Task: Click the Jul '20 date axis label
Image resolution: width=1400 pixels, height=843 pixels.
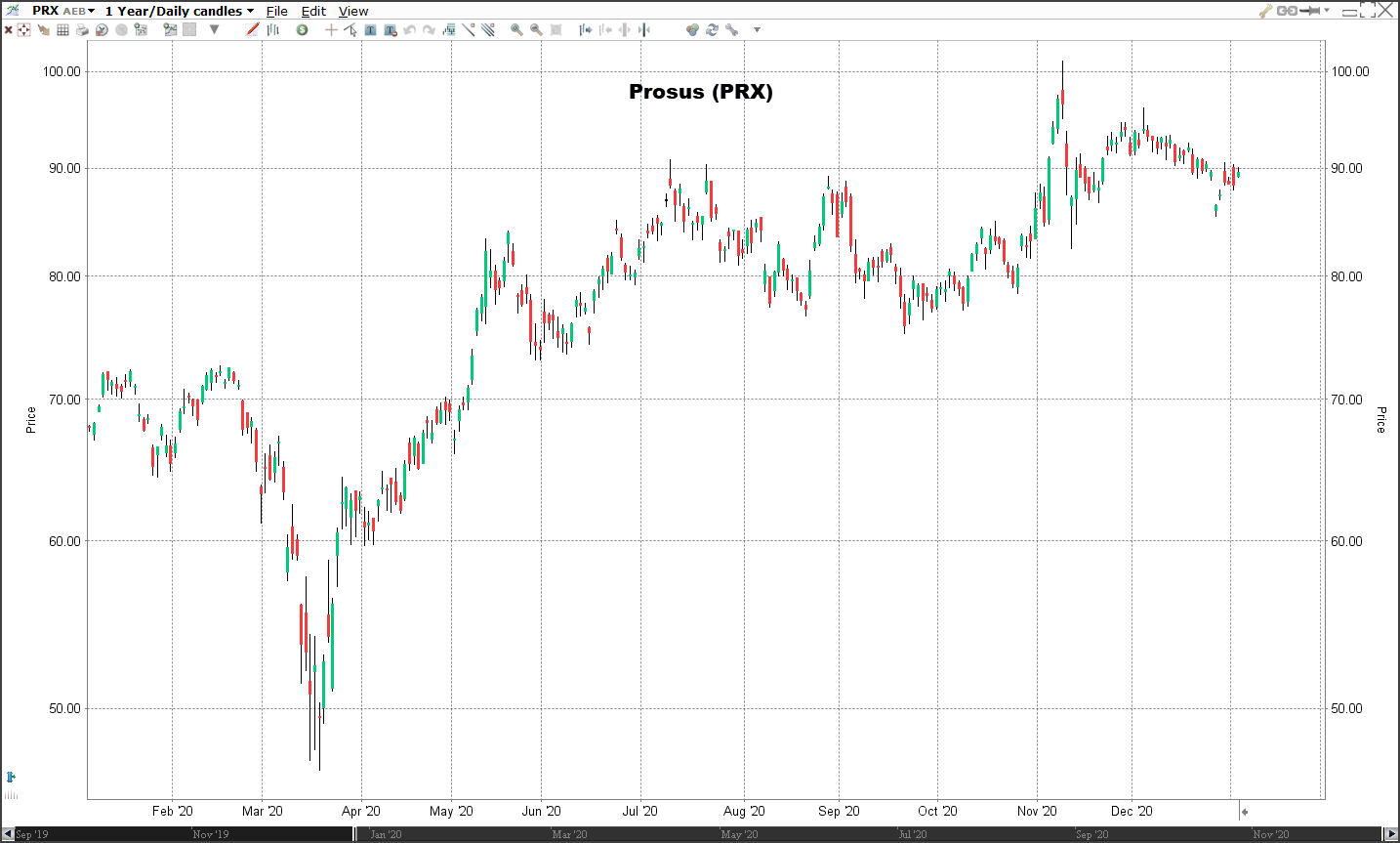Action: coord(640,811)
